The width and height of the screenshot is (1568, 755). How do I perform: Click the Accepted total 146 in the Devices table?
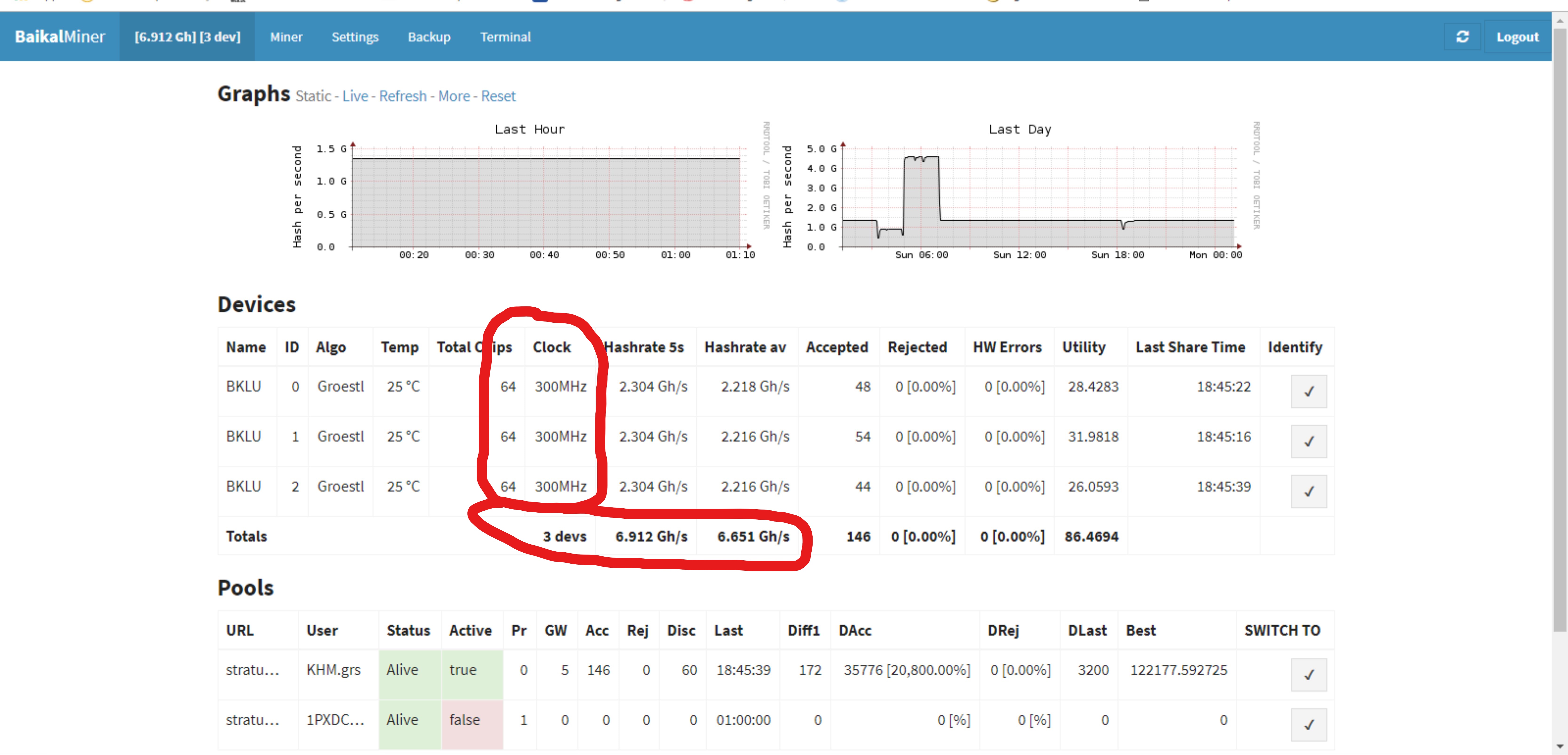(x=858, y=536)
